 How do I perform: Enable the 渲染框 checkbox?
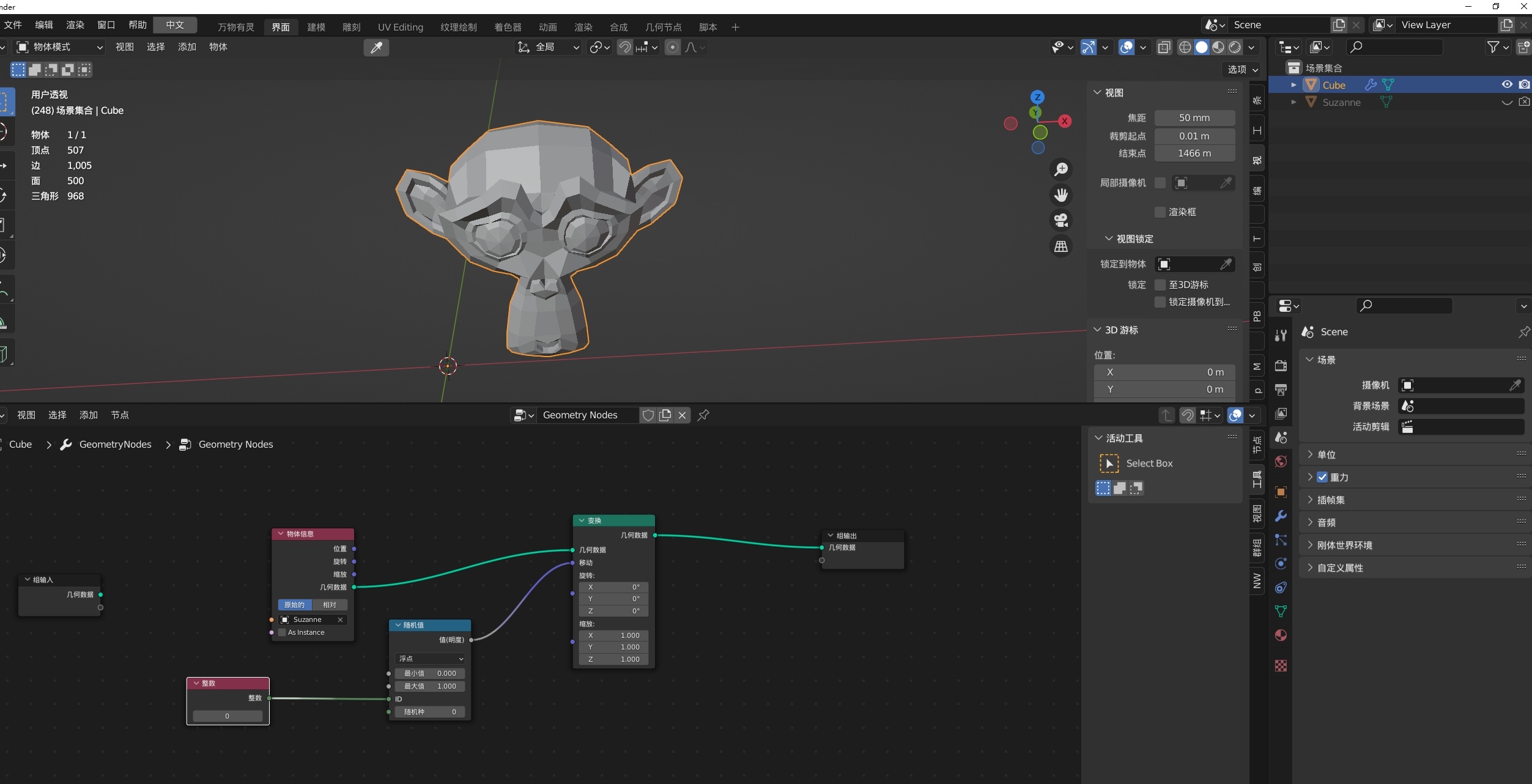click(x=1160, y=212)
